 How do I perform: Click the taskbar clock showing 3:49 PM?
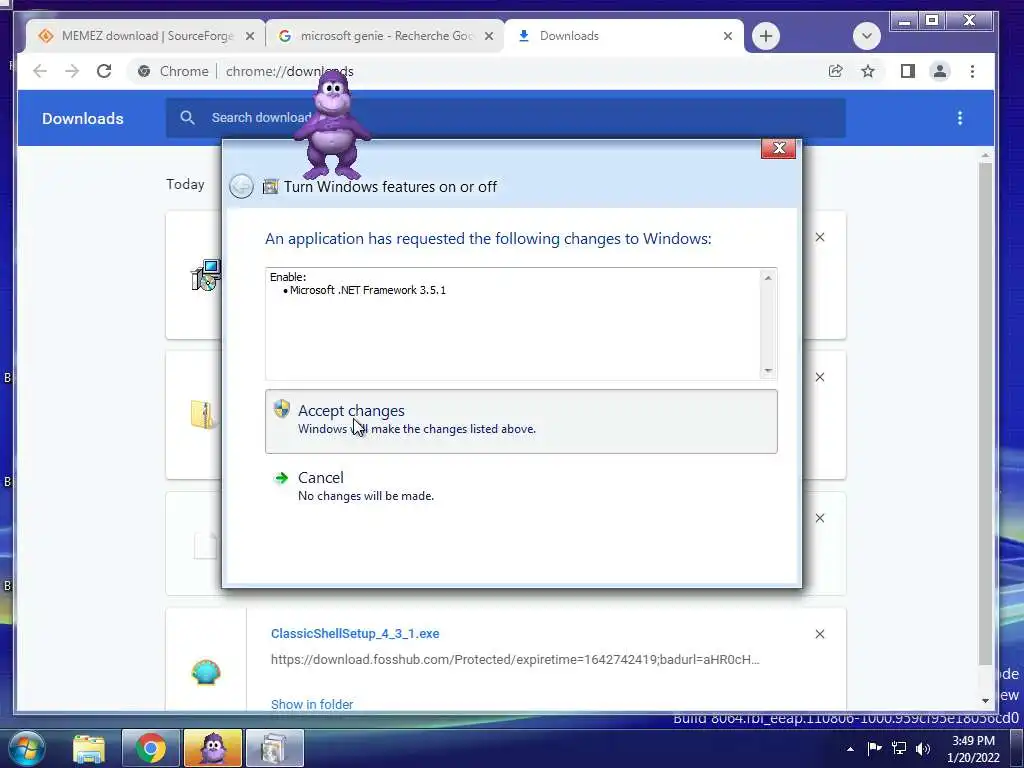[x=973, y=749]
